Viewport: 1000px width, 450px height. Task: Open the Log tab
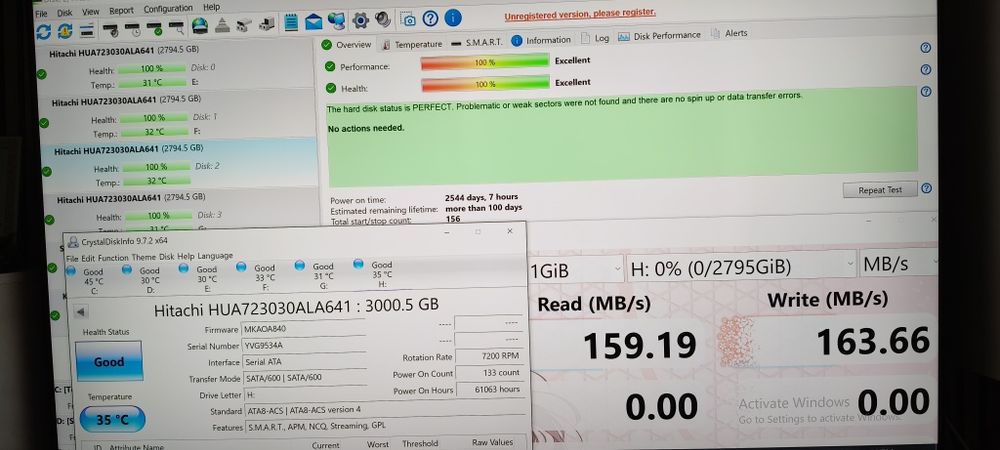595,38
